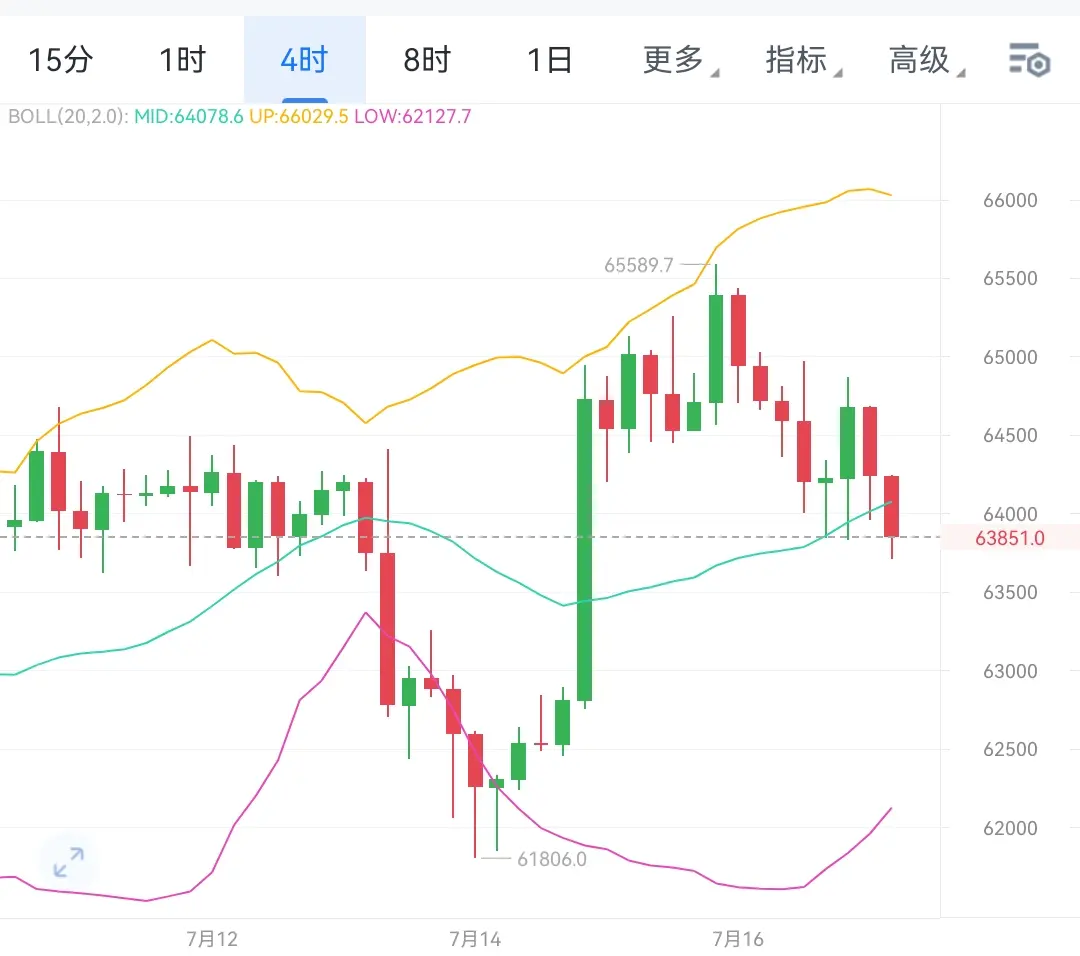1080x956 pixels.
Task: Click the 7月16 date on time axis
Action: pyautogui.click(x=738, y=939)
